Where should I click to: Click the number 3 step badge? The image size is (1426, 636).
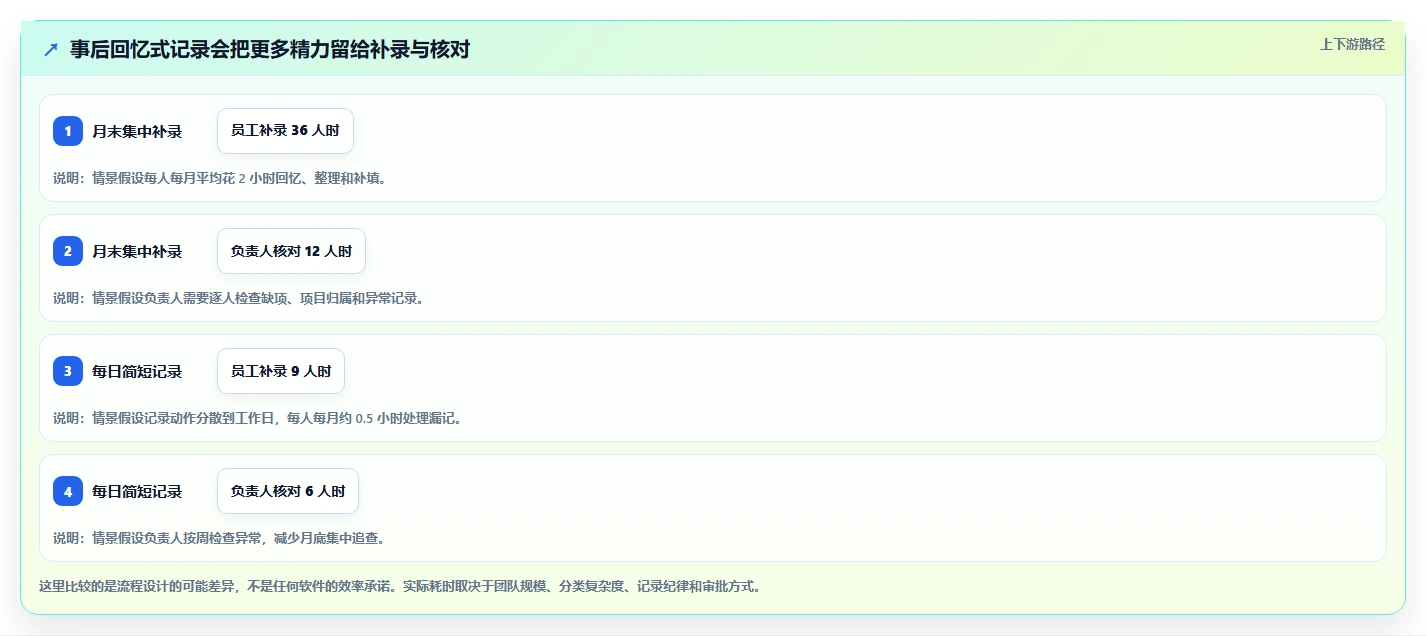68,371
